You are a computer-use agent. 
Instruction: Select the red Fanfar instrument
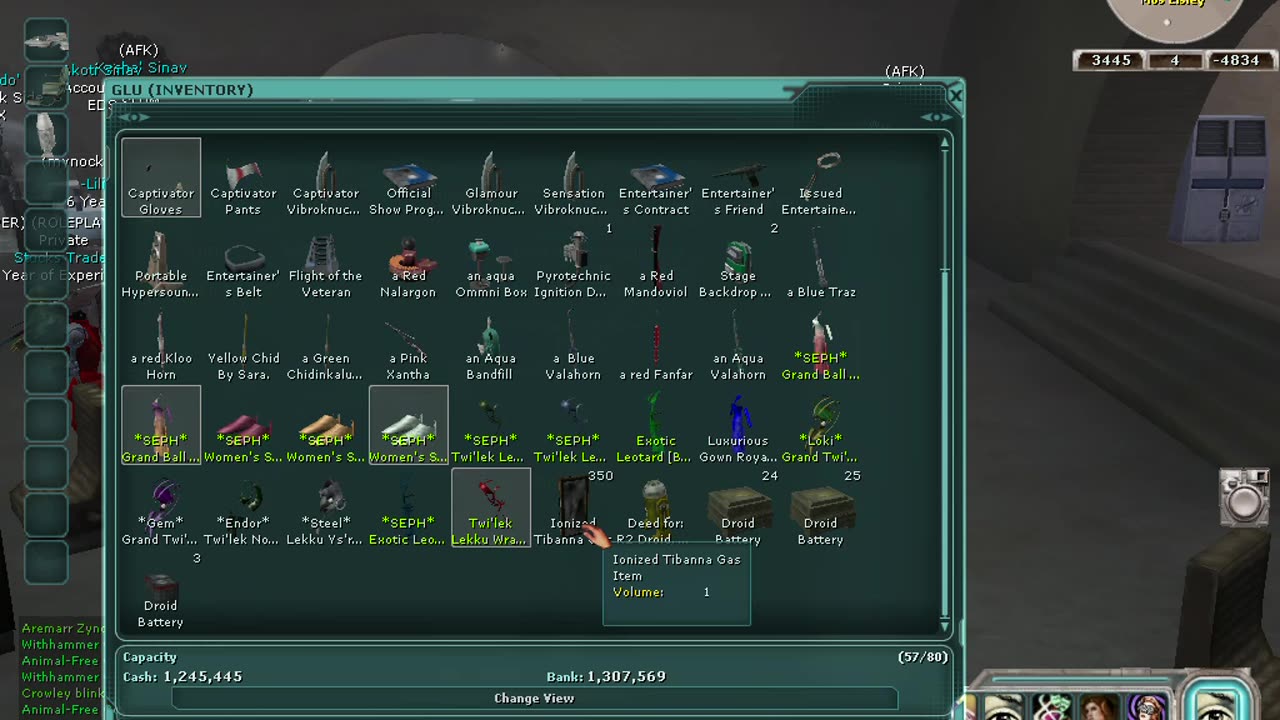coord(655,343)
